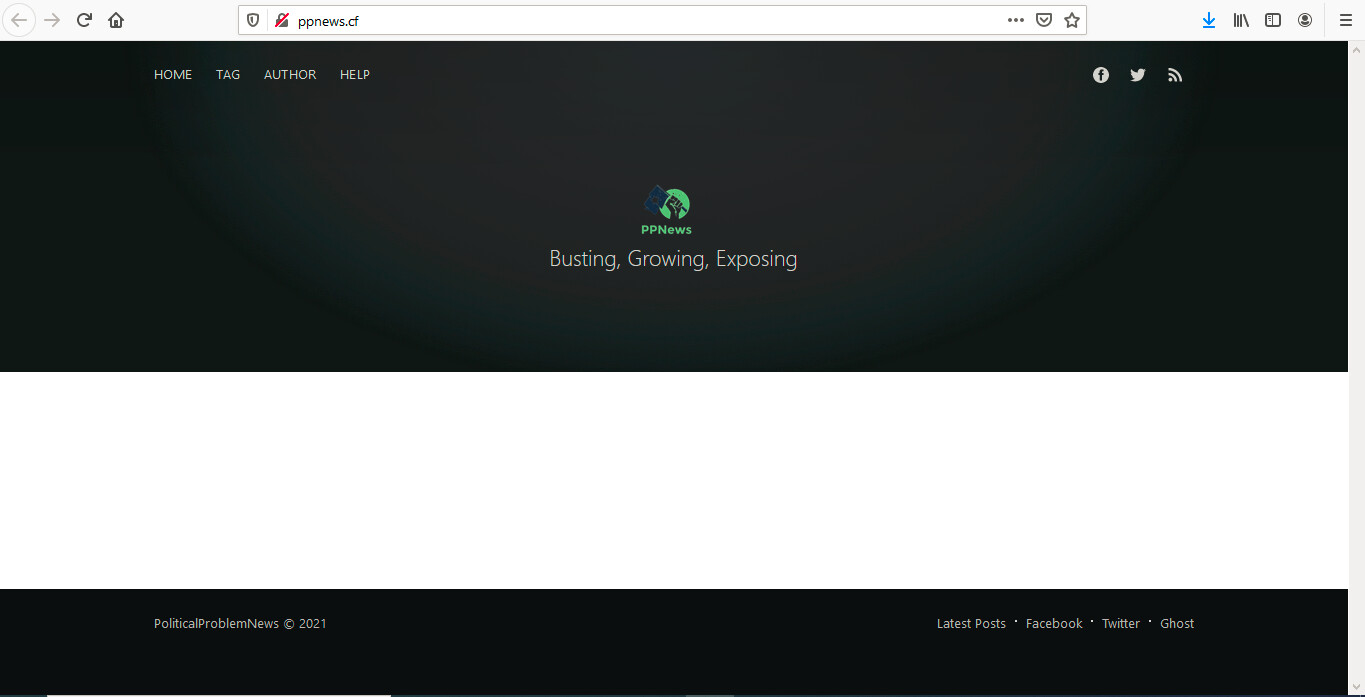
Task: Reload the current page
Action: (84, 20)
